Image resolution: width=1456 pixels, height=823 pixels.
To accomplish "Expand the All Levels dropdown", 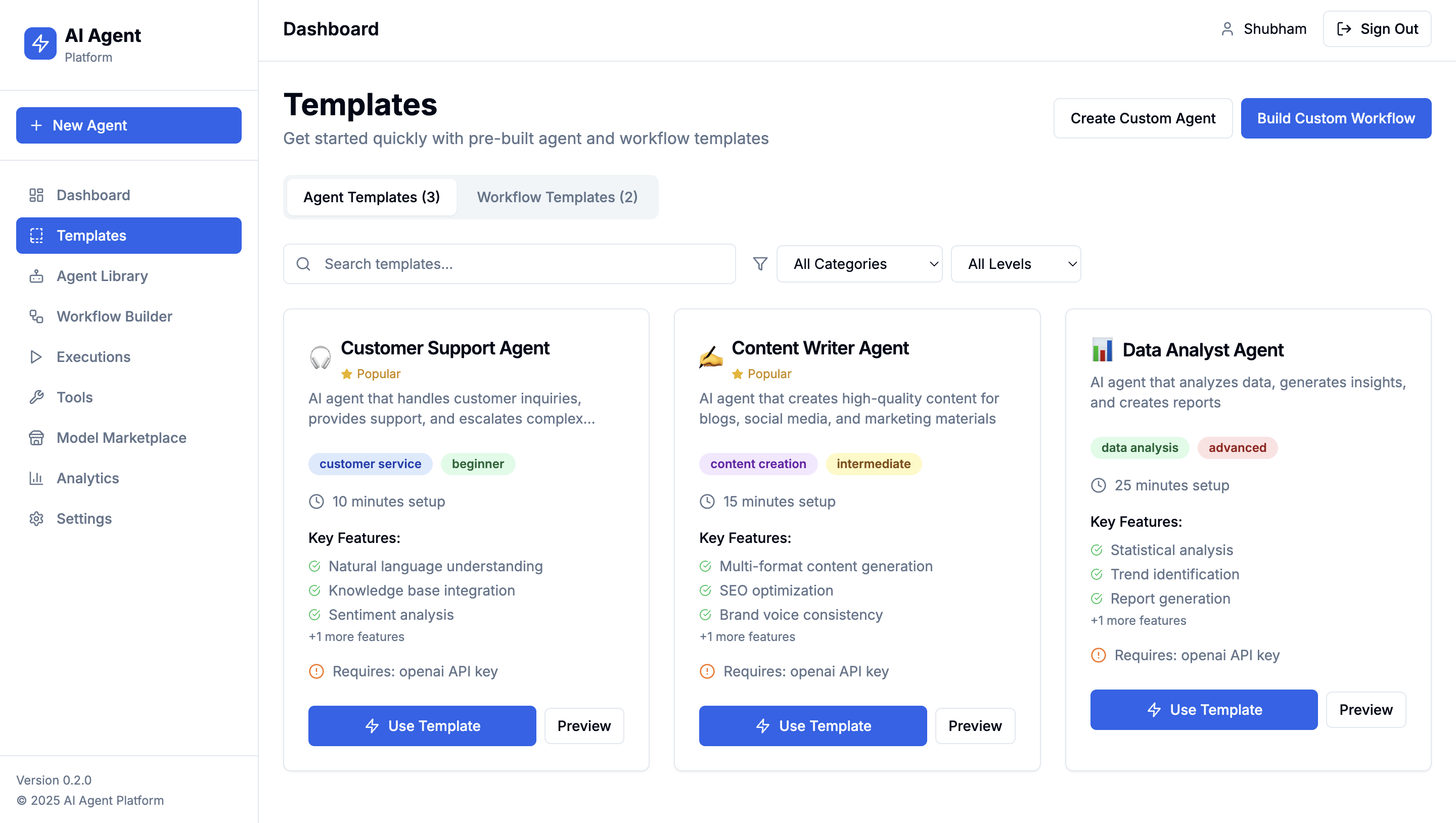I will pos(1015,264).
